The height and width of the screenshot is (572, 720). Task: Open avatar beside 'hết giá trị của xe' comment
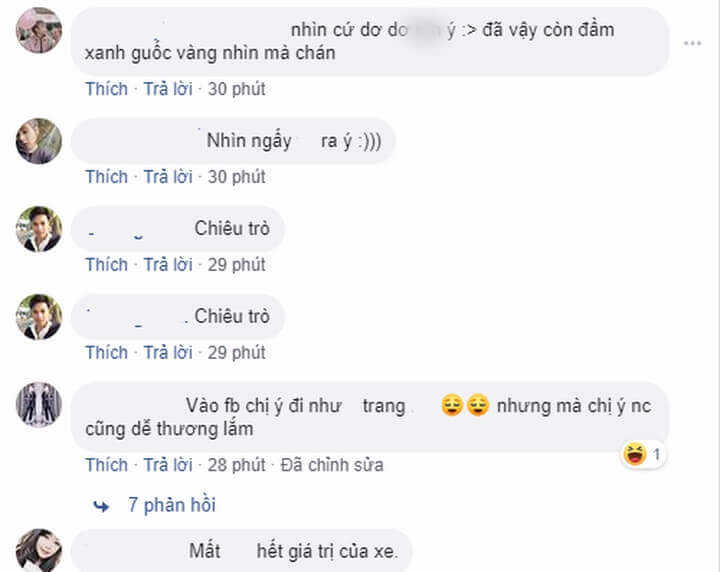(x=39, y=550)
